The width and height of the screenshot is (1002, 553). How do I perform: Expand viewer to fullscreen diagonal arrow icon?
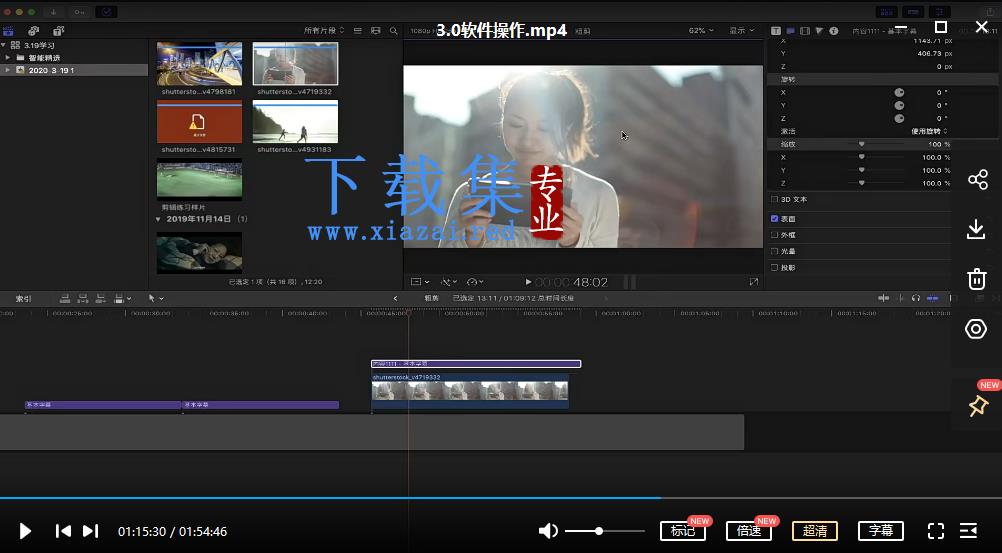pyautogui.click(x=753, y=281)
